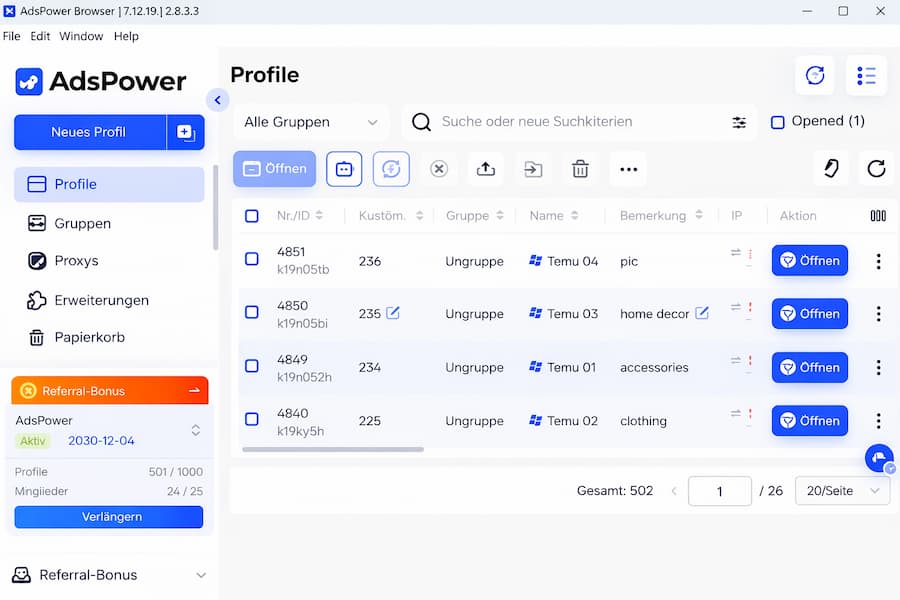Click the refresh icon at right of toolbar
Image resolution: width=900 pixels, height=600 pixels.
[876, 169]
